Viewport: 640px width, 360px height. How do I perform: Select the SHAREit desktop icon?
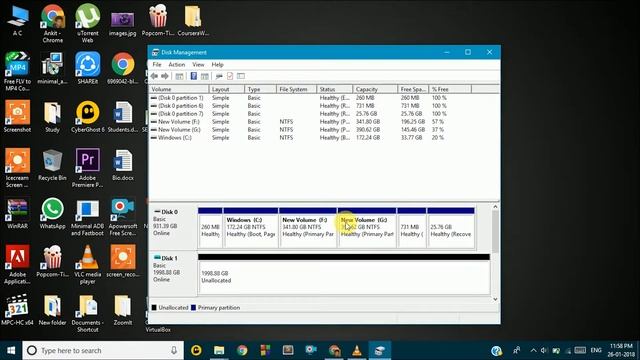[87, 68]
